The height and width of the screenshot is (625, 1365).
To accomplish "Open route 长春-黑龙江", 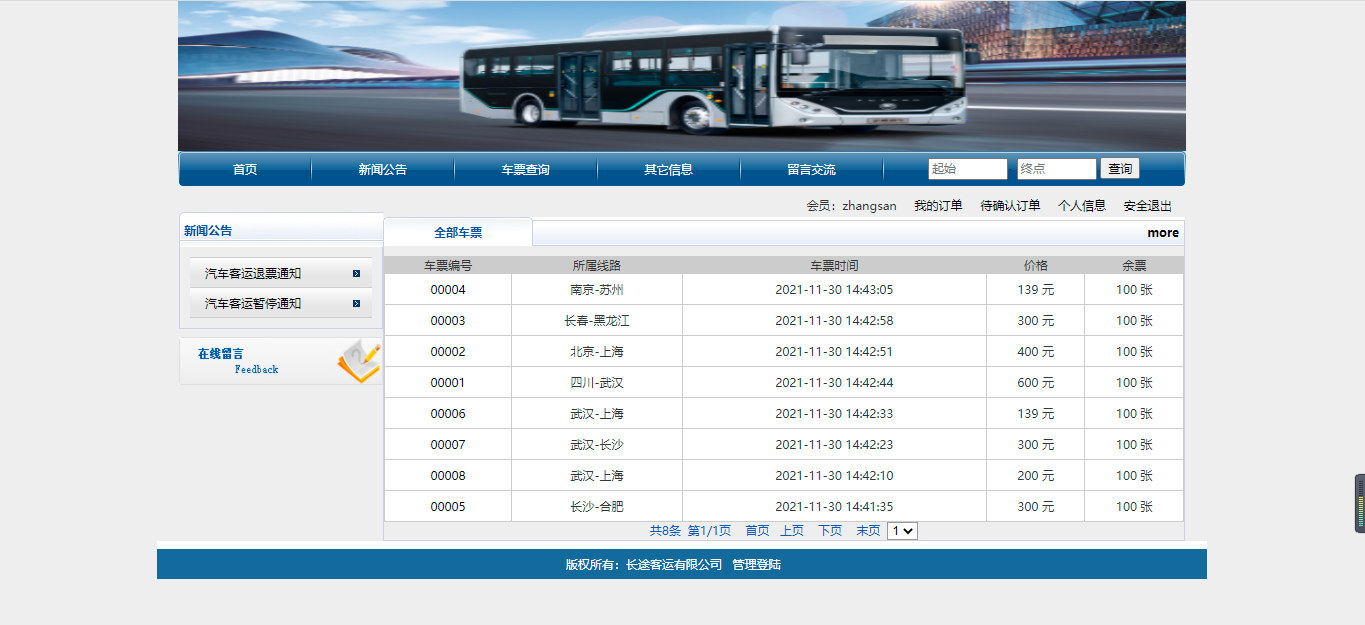I will point(597,321).
